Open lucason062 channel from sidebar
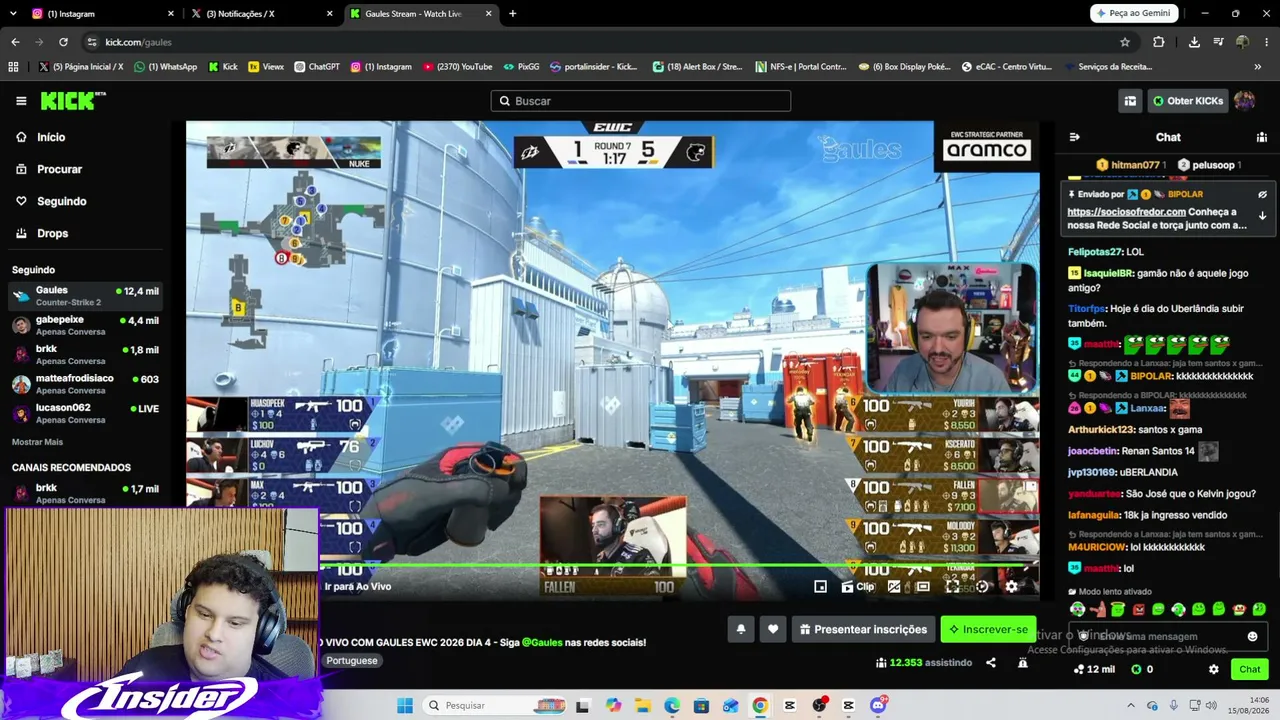The image size is (1280, 720). pyautogui.click(x=86, y=413)
